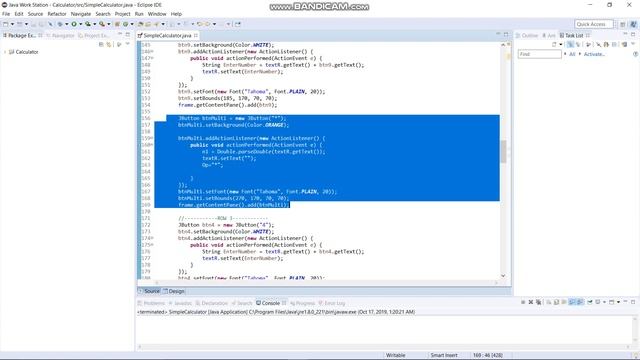Open the Window menu

point(157,14)
